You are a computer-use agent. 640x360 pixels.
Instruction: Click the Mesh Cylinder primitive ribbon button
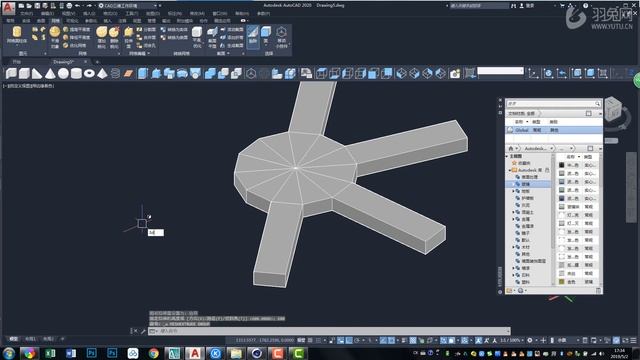tap(17, 35)
